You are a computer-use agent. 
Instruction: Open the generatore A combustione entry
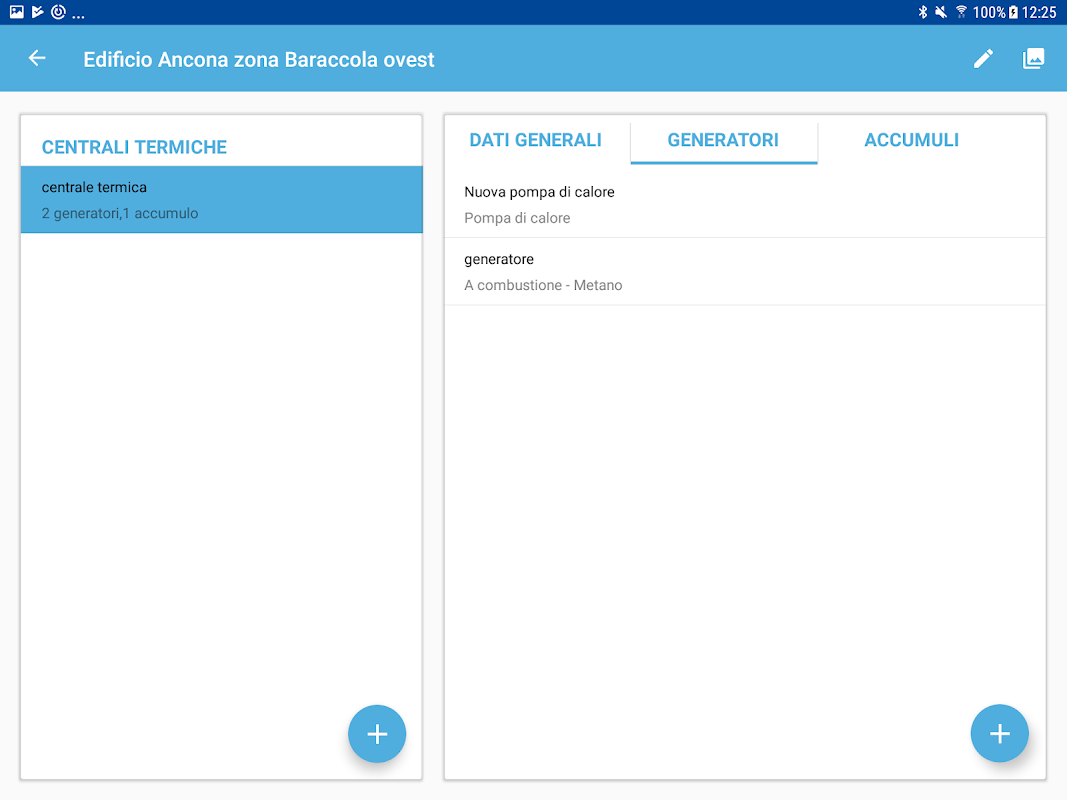745,271
